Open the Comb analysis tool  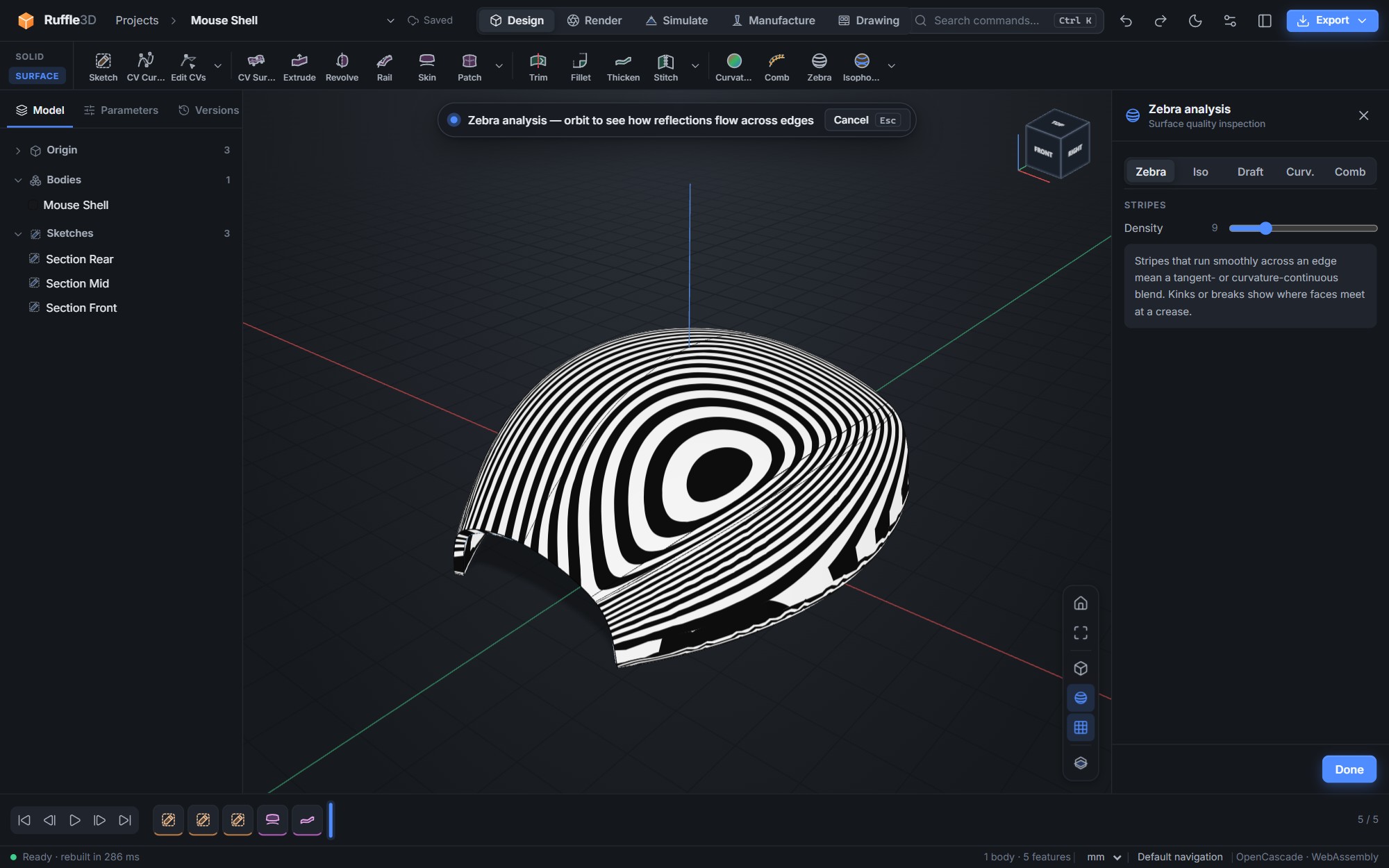tap(776, 67)
